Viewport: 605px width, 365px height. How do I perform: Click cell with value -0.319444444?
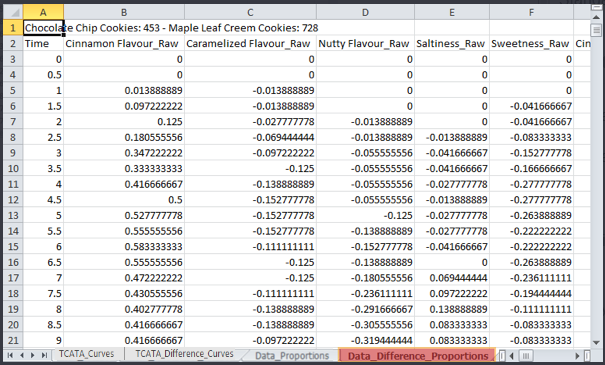point(365,340)
